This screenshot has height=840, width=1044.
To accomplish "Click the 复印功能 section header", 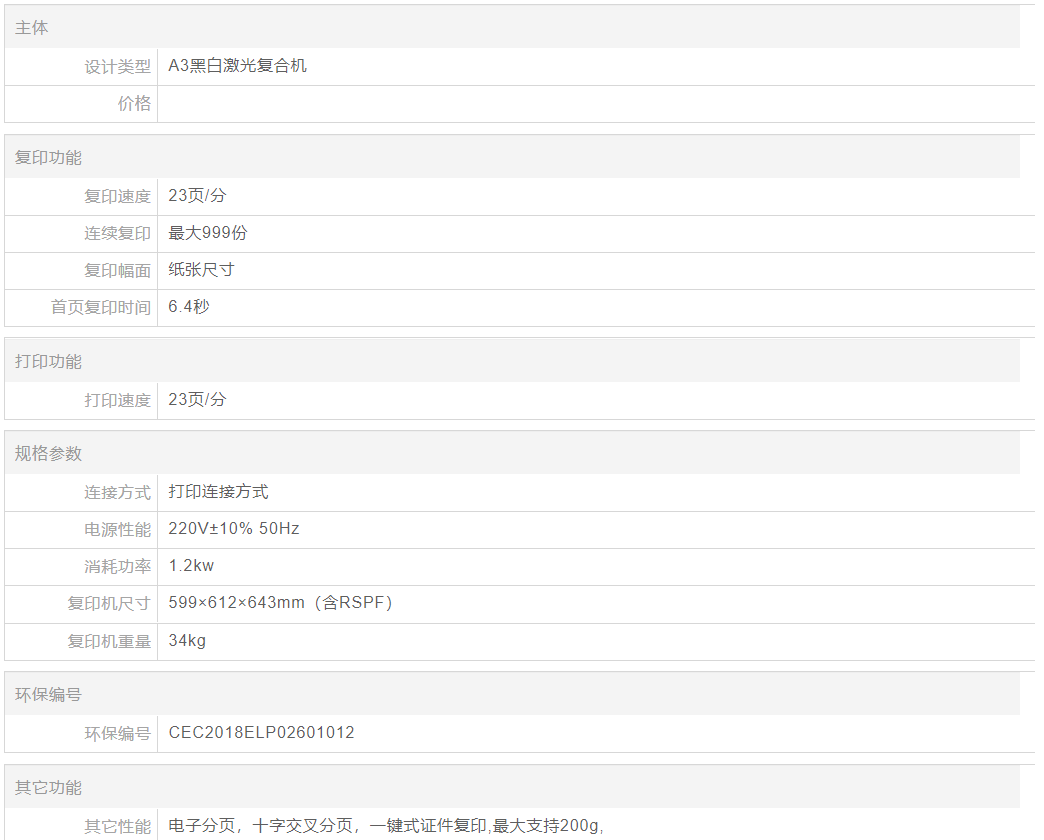I will (x=48, y=158).
